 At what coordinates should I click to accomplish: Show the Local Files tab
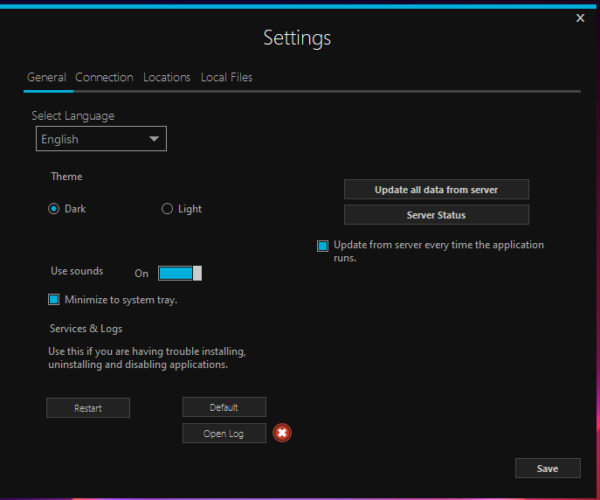[226, 77]
